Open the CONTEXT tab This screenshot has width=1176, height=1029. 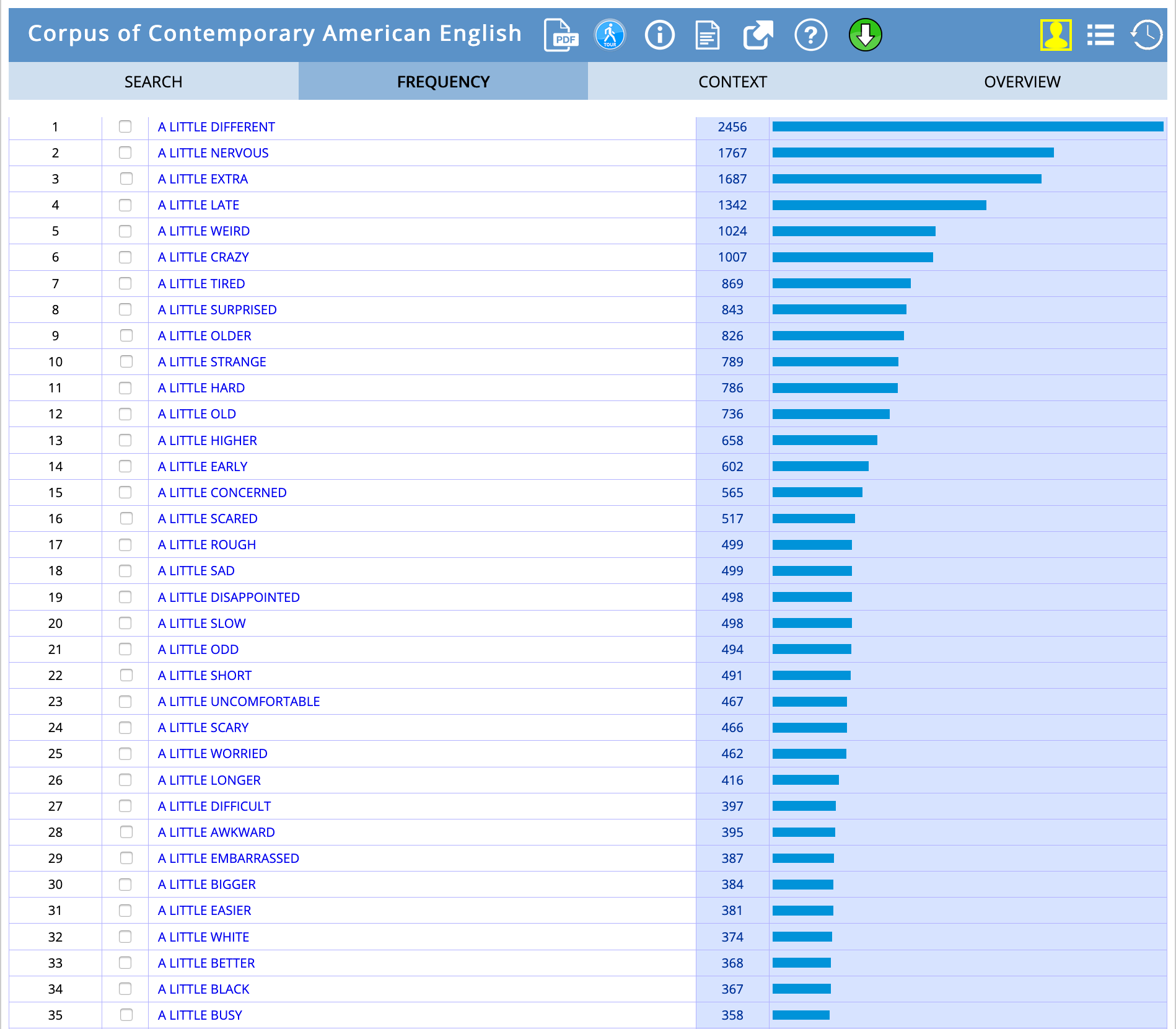pos(732,82)
